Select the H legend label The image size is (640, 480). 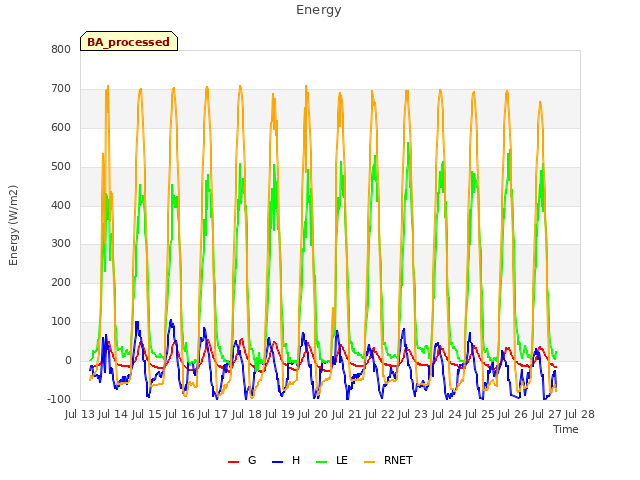coord(296,460)
